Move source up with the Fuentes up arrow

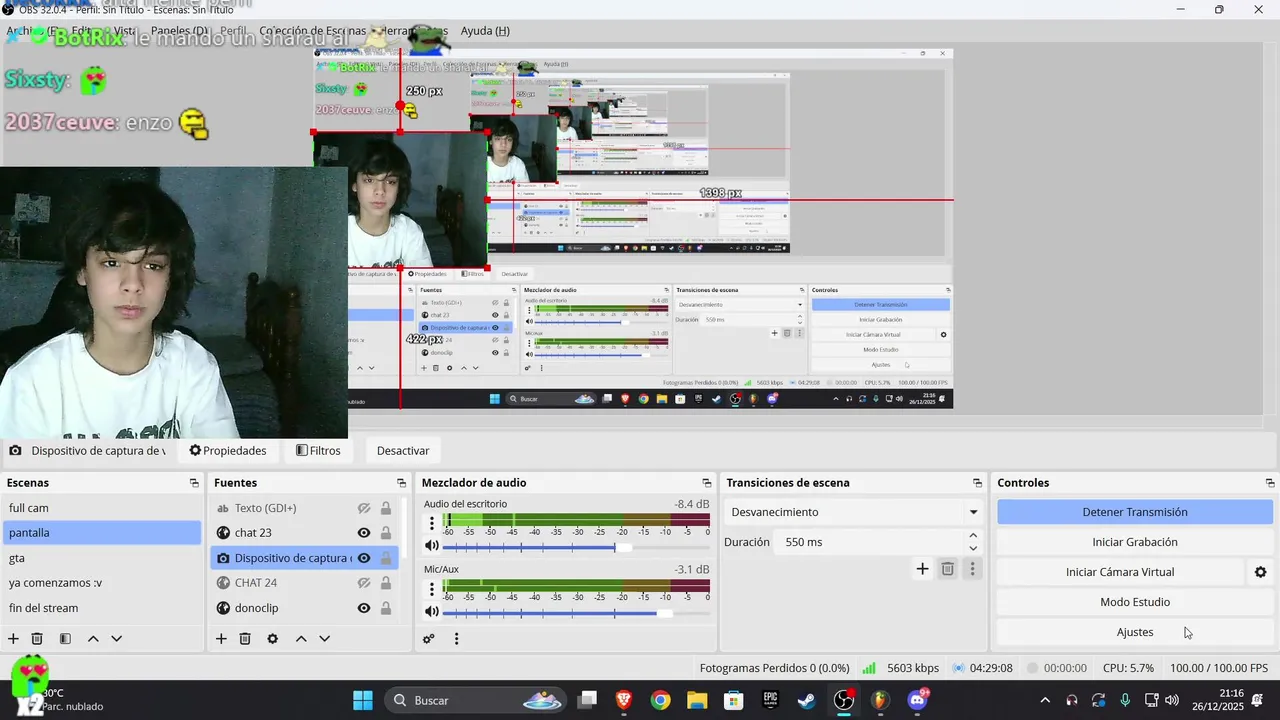pos(301,639)
